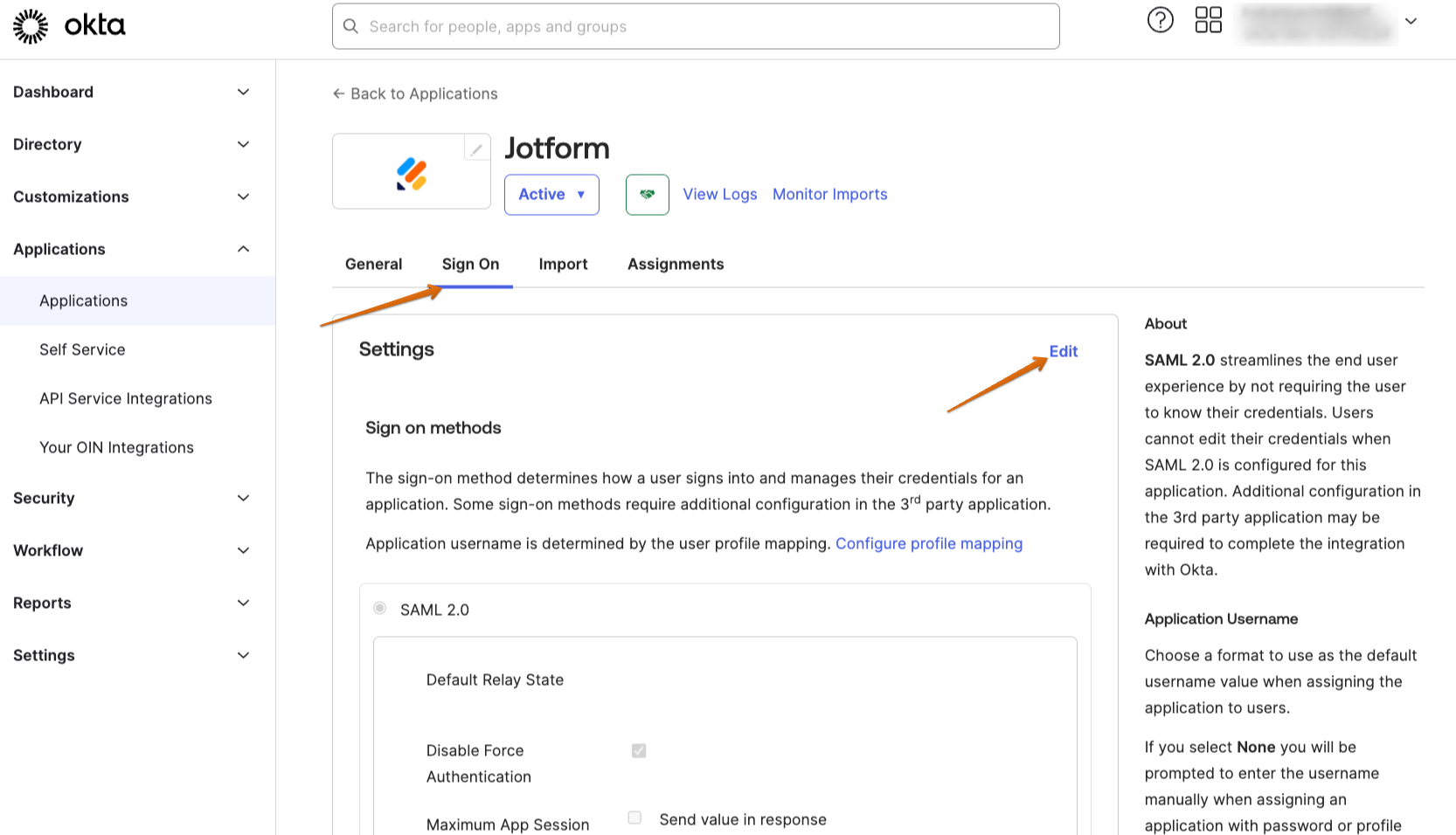1456x835 pixels.
Task: Click the pencil icon on Jotform logo
Action: coord(476,149)
